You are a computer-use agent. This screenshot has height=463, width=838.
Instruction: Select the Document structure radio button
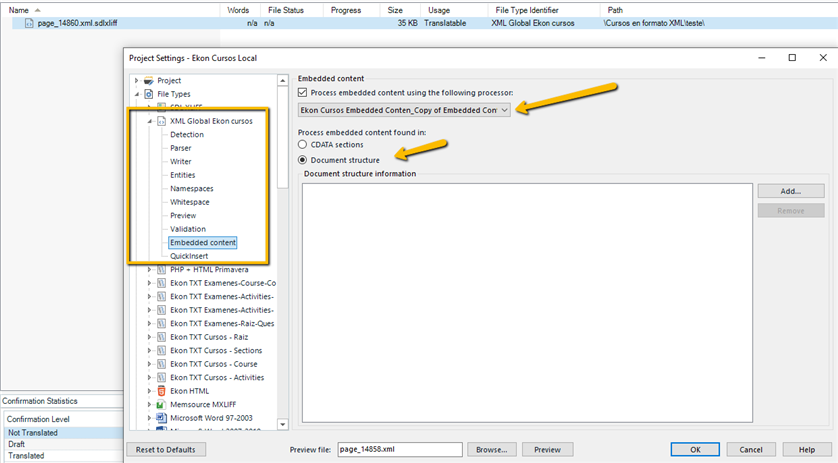click(303, 159)
